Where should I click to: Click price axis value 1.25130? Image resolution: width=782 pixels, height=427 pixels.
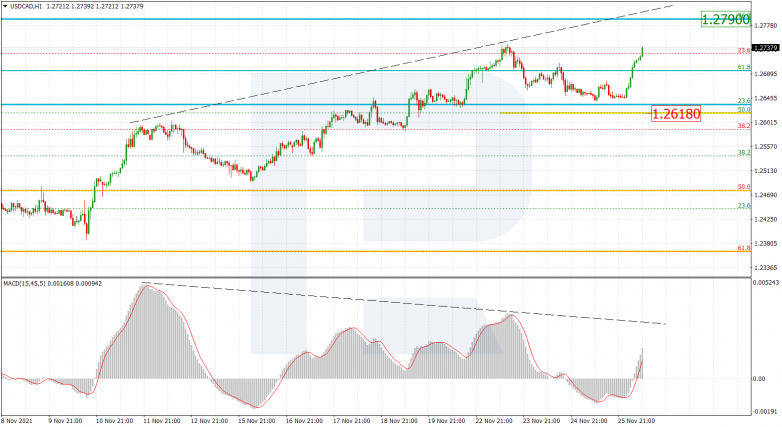(x=766, y=171)
